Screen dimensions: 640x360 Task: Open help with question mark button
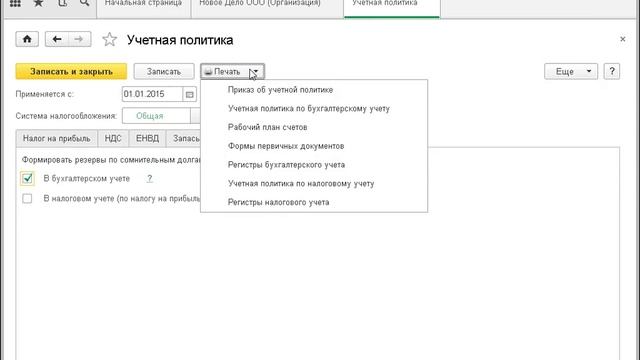(611, 71)
